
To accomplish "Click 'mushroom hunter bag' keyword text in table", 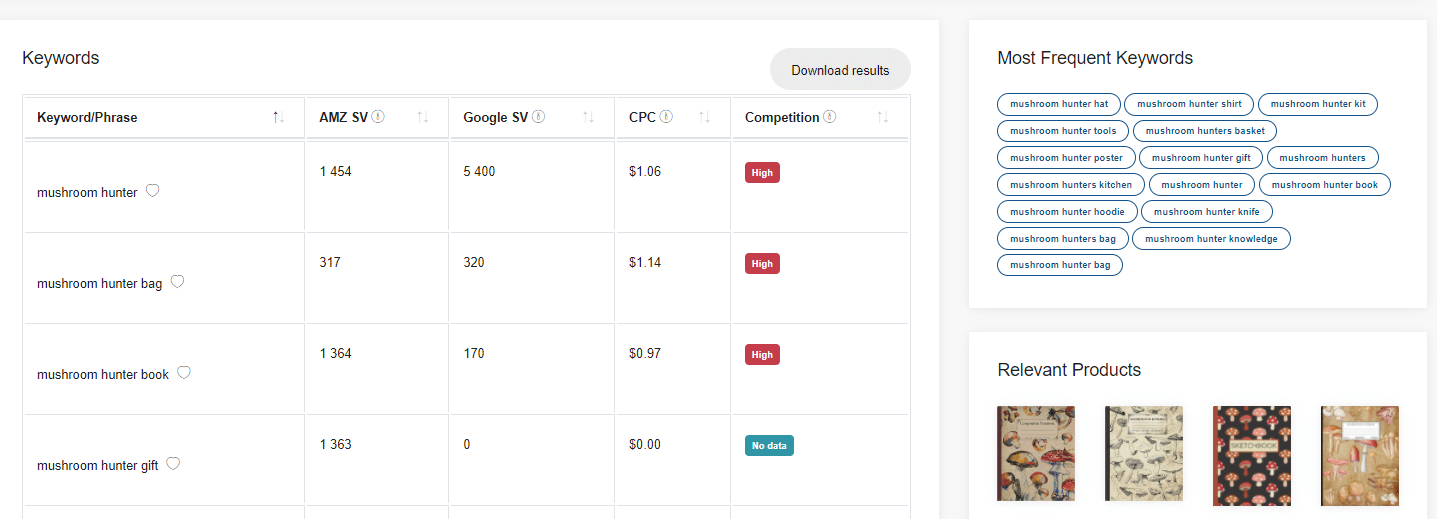I will (x=99, y=284).
